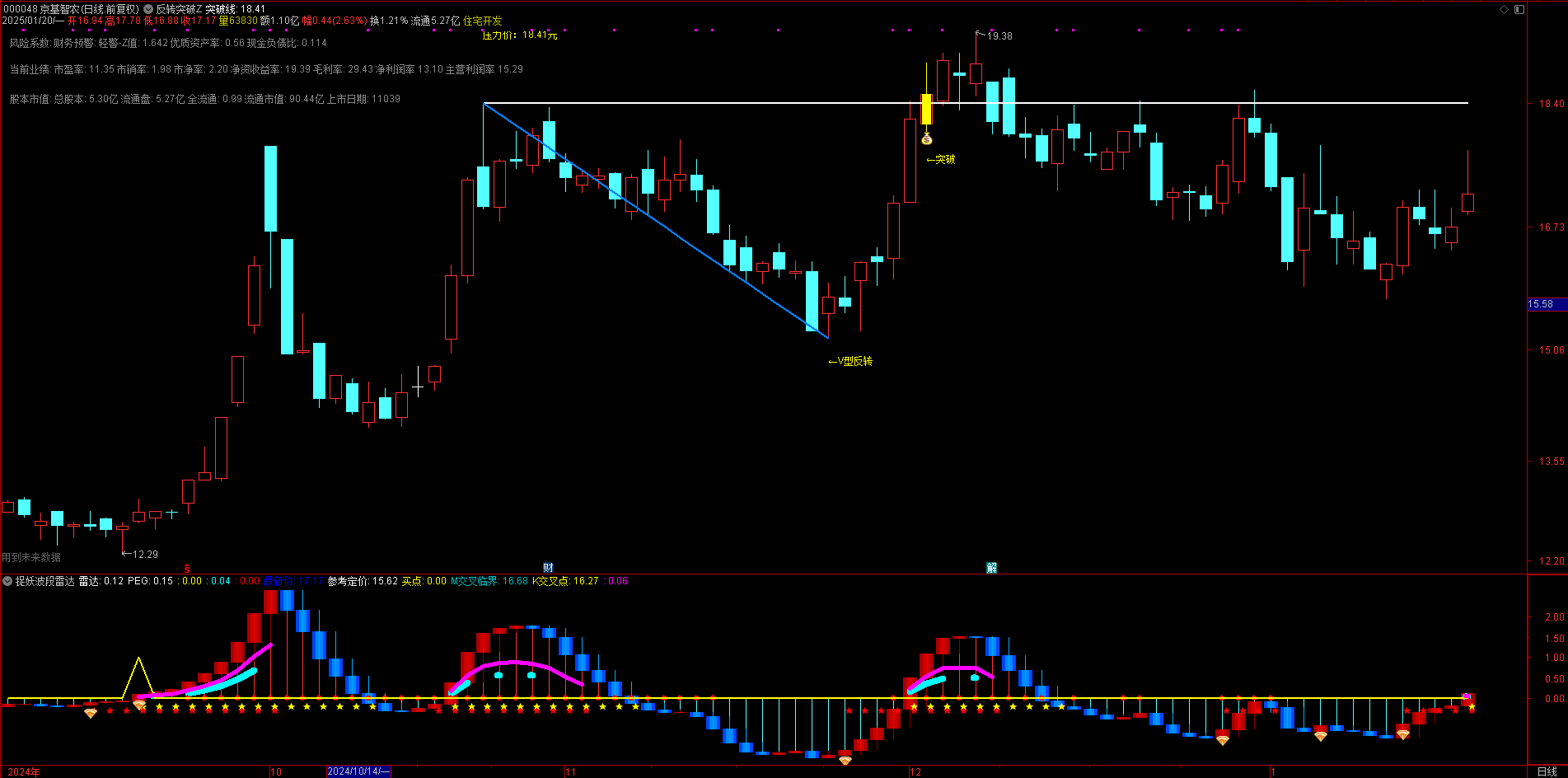
Task: Click the month 11 label on time axis
Action: click(570, 772)
